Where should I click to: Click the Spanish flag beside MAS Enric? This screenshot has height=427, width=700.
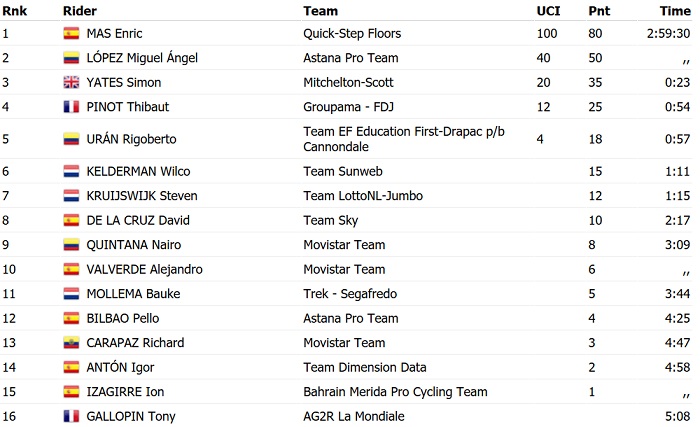point(71,33)
